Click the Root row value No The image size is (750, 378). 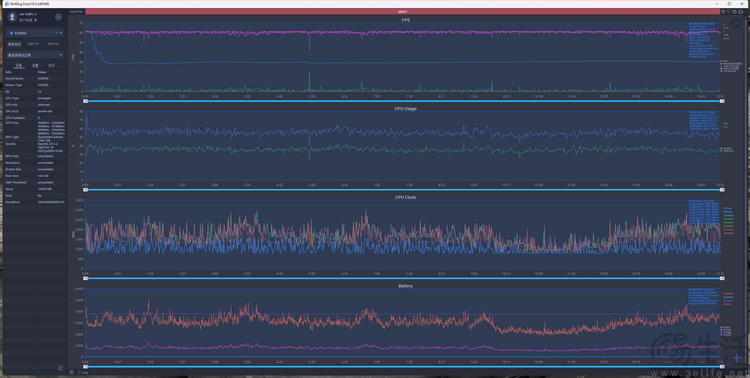pyautogui.click(x=39, y=195)
